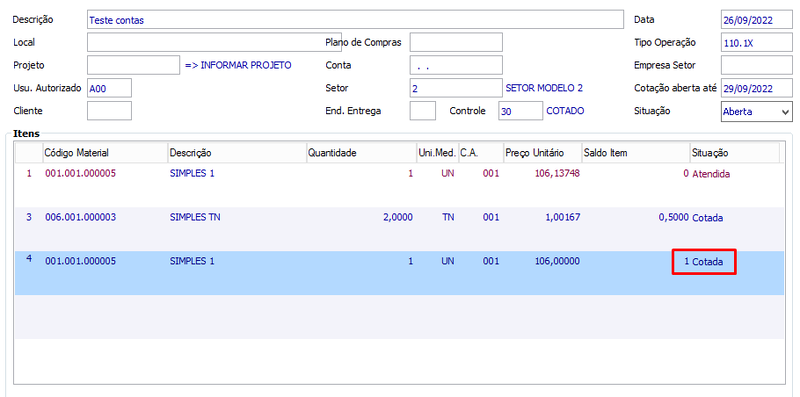This screenshot has width=800, height=397.
Task: Click unit price 106,13748
Action: [x=557, y=173]
